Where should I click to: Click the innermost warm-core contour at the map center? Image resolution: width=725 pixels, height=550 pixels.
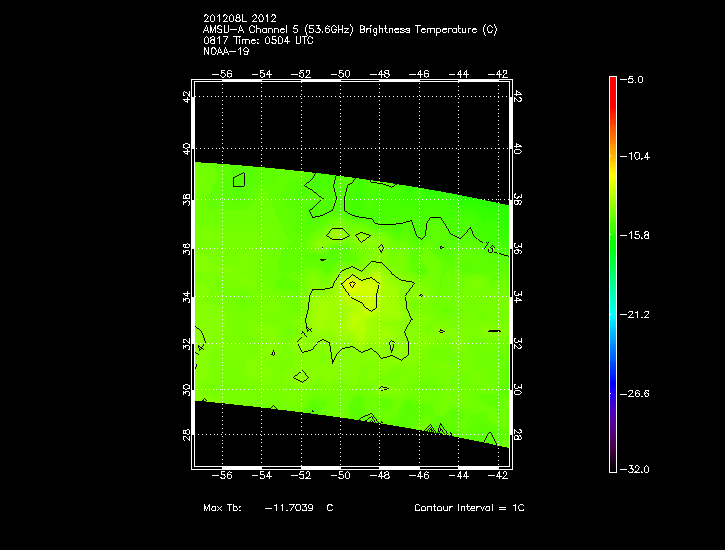(361, 289)
